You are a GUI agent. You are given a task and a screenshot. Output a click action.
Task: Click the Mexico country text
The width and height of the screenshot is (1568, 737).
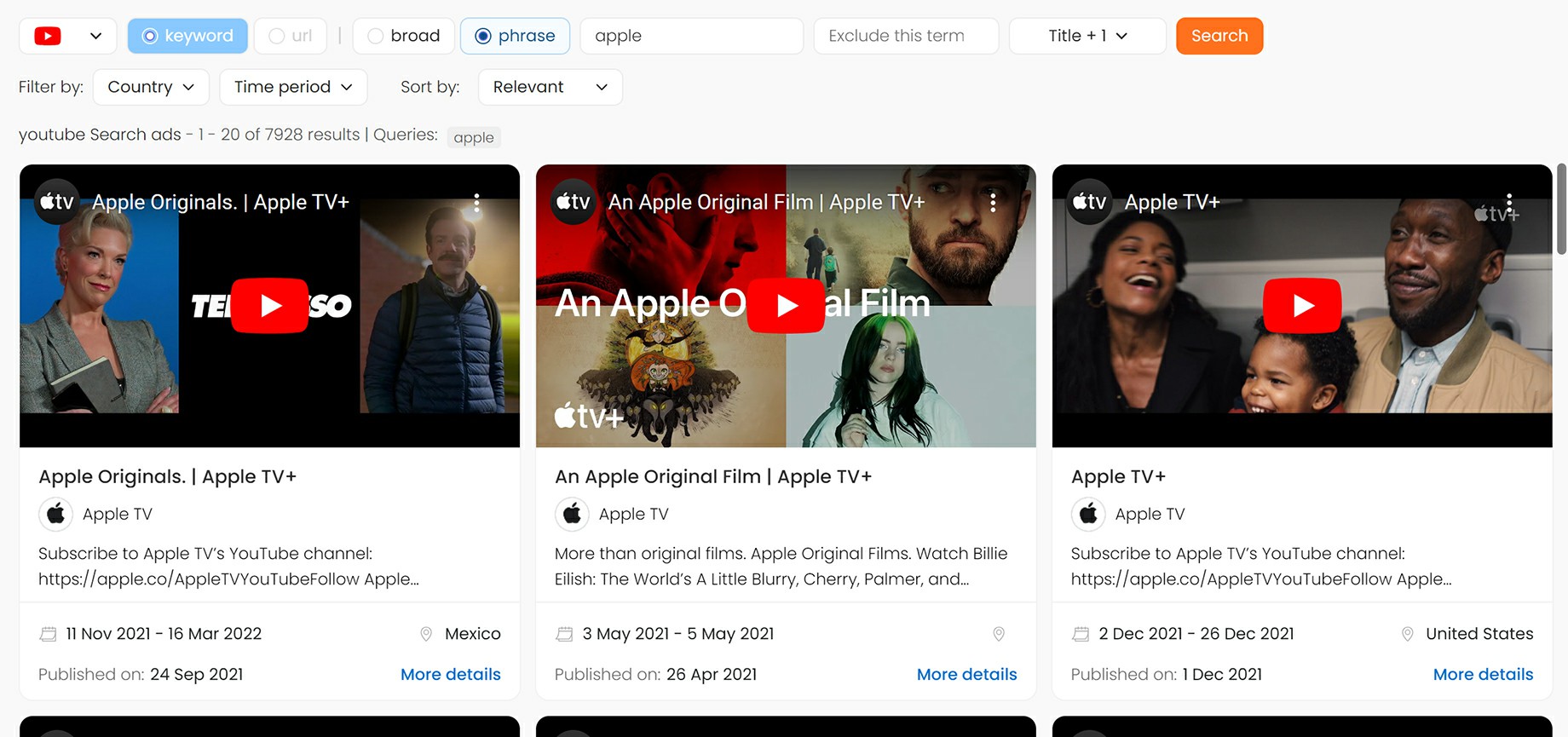pyautogui.click(x=473, y=634)
